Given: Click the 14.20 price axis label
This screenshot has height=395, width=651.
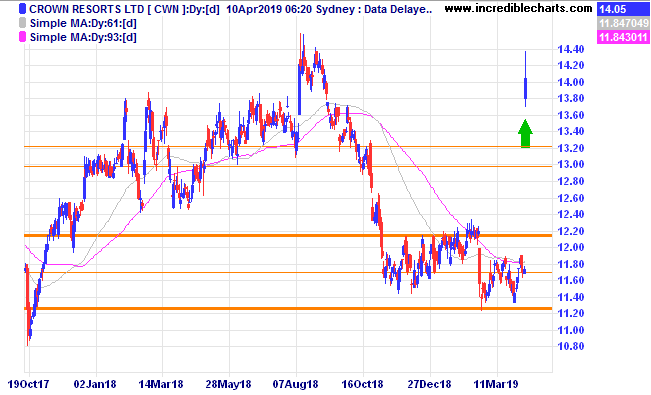Looking at the screenshot, I should pyautogui.click(x=570, y=65).
